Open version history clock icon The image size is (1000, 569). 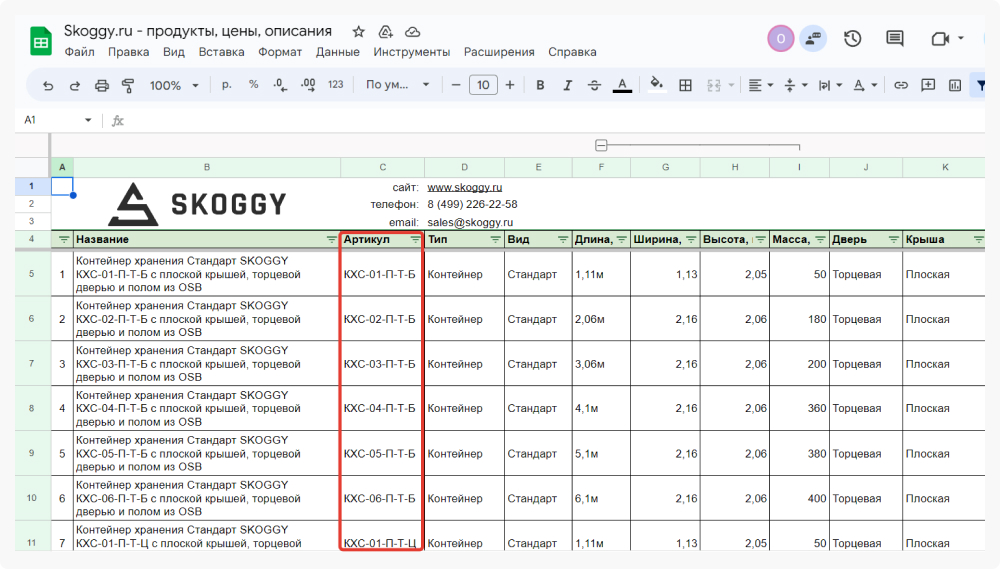point(852,39)
